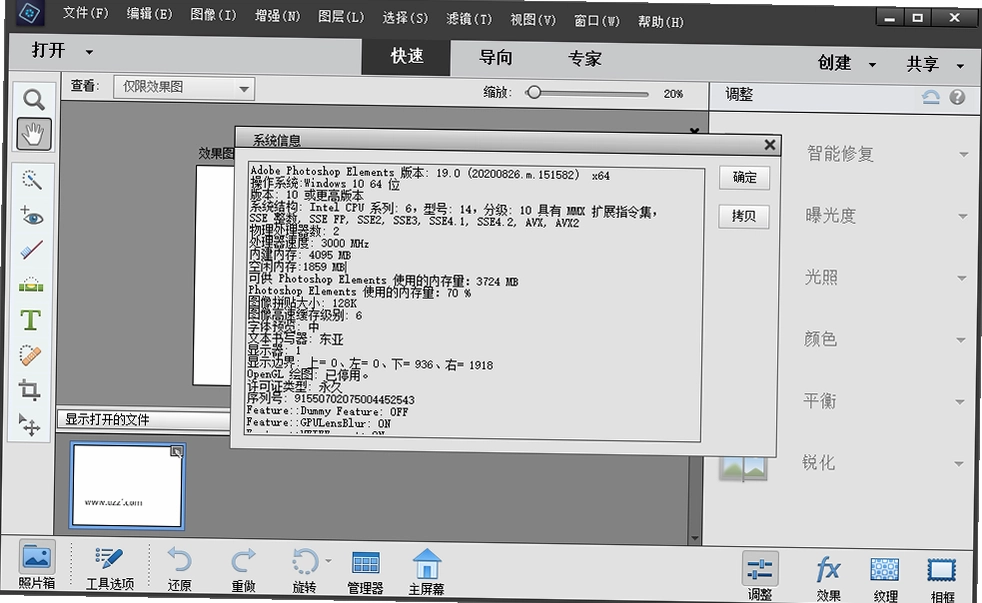982x603 pixels.
Task: Close the 系统信息 dialog
Action: (x=770, y=145)
